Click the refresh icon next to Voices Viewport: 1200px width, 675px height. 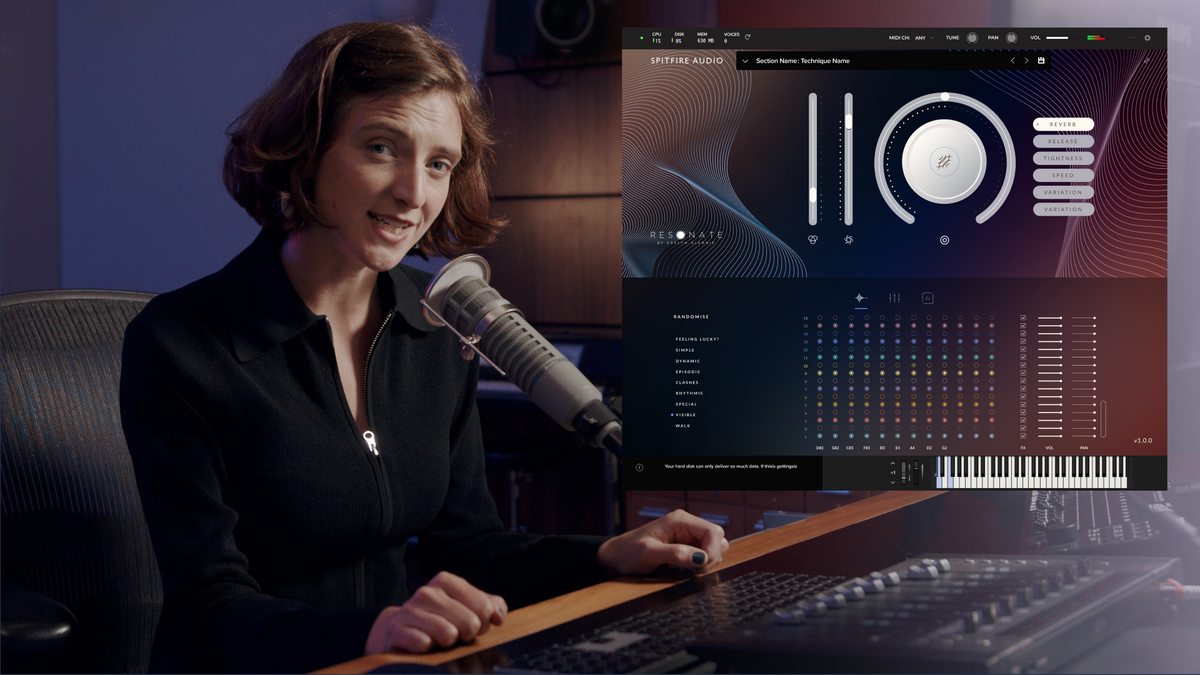point(747,38)
